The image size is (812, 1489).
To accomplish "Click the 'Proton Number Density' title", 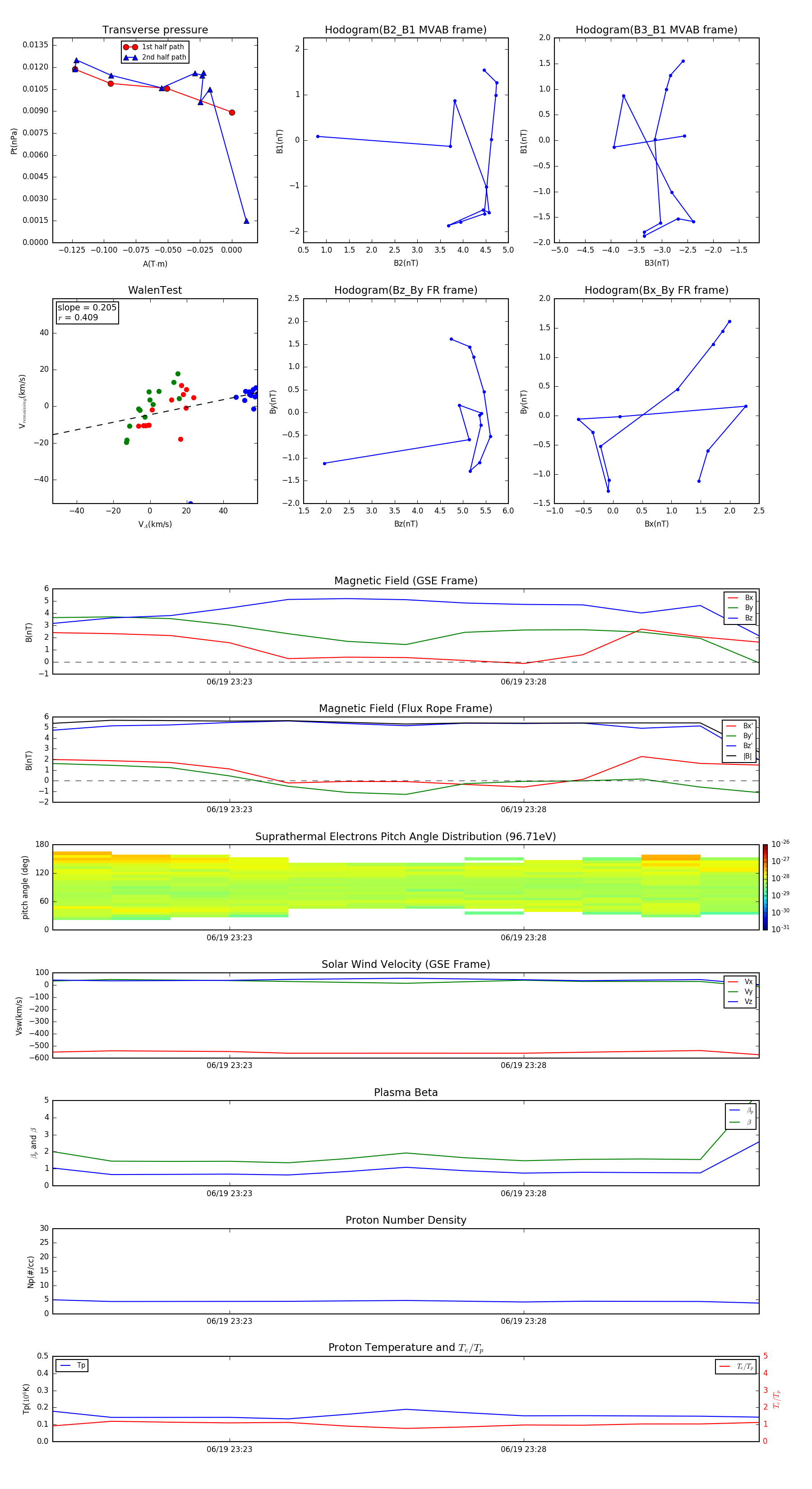I will 406,1220.
